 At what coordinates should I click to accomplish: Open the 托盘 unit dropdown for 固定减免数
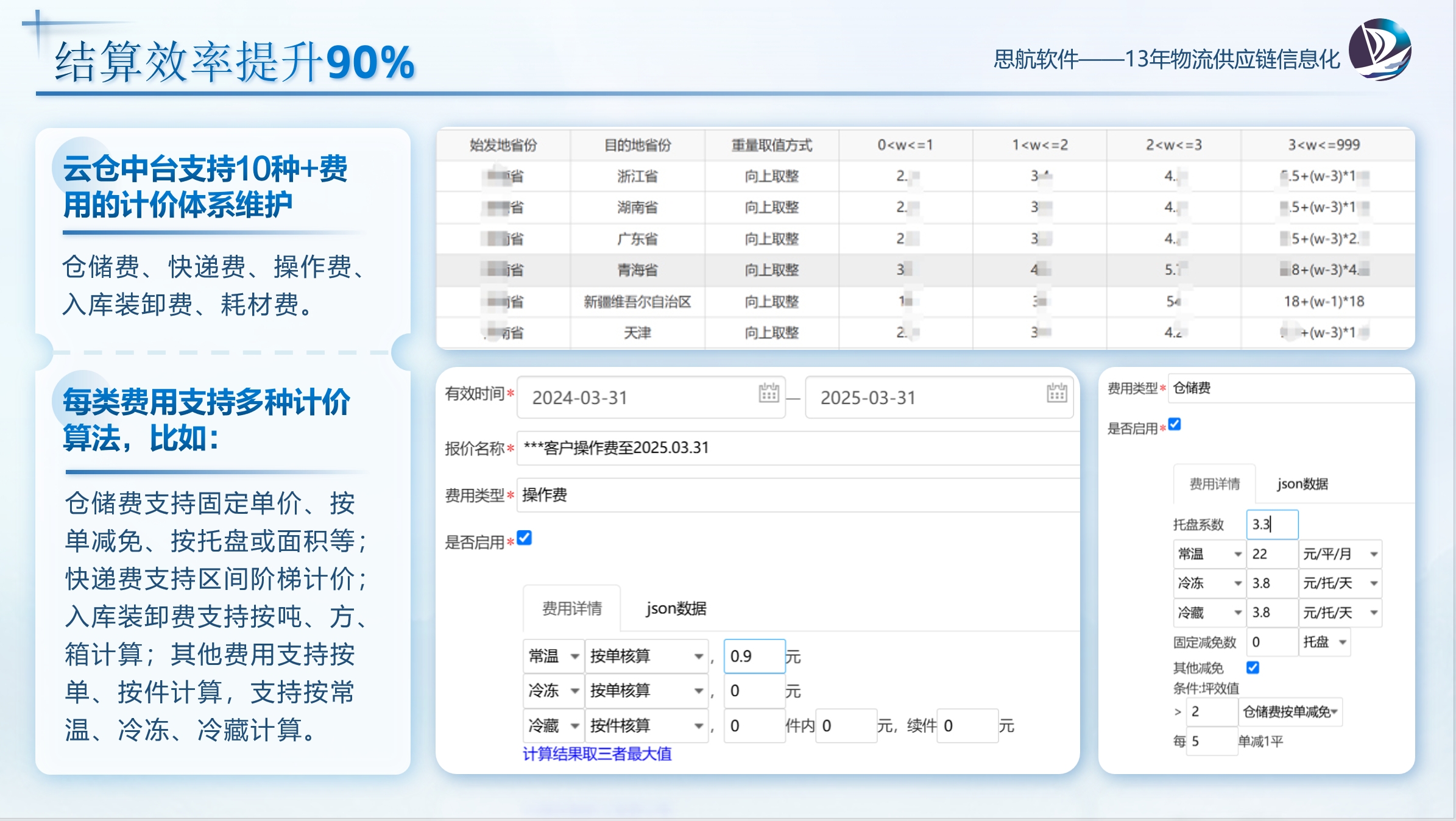[x=1324, y=642]
